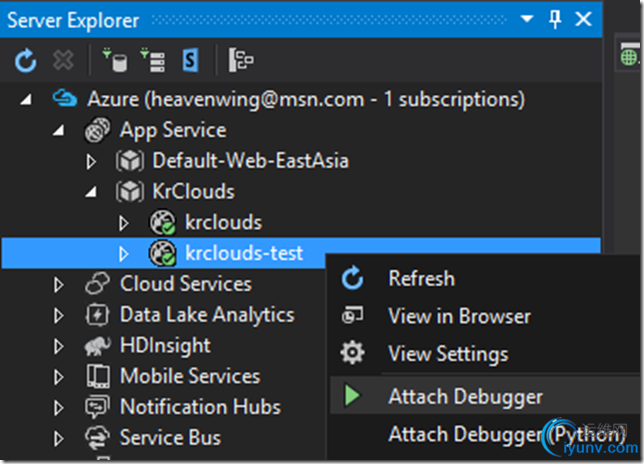Click the Default-Web-EastAsia cube icon
644x464 pixels.
click(130, 161)
